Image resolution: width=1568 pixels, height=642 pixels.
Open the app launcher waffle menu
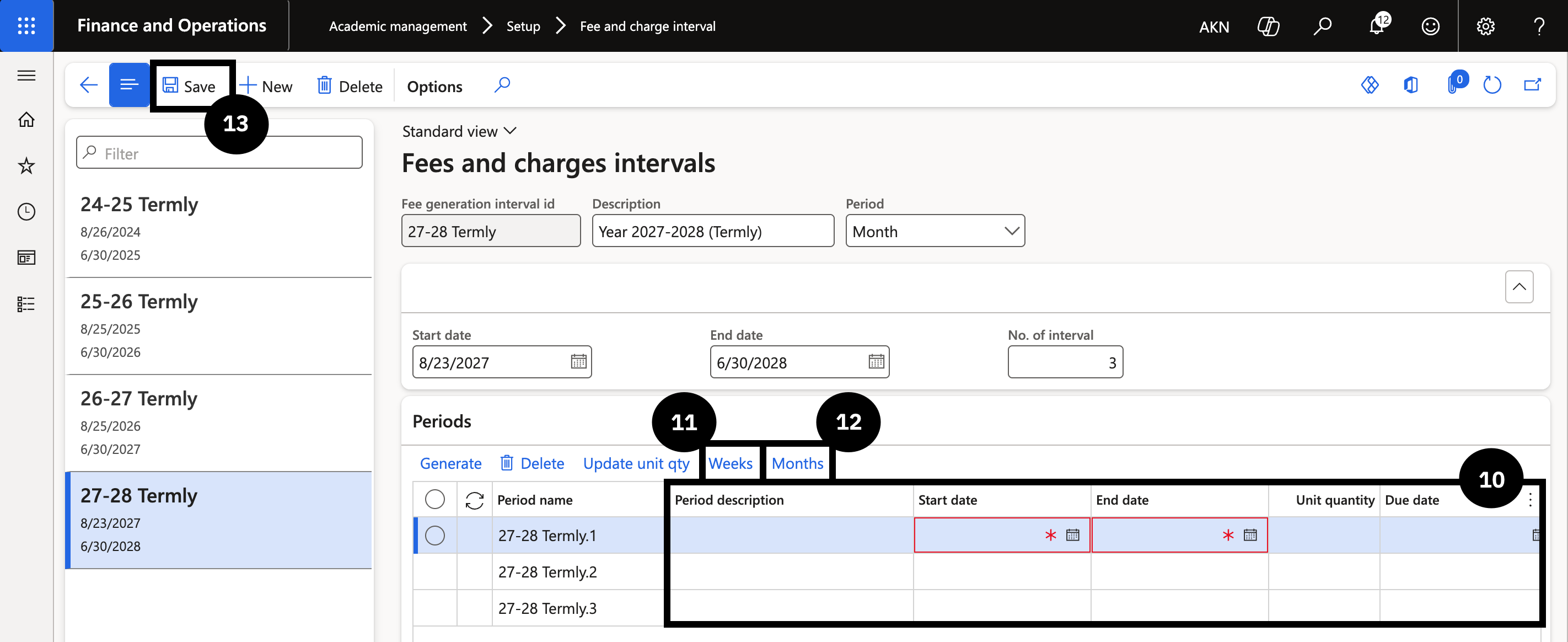[26, 25]
